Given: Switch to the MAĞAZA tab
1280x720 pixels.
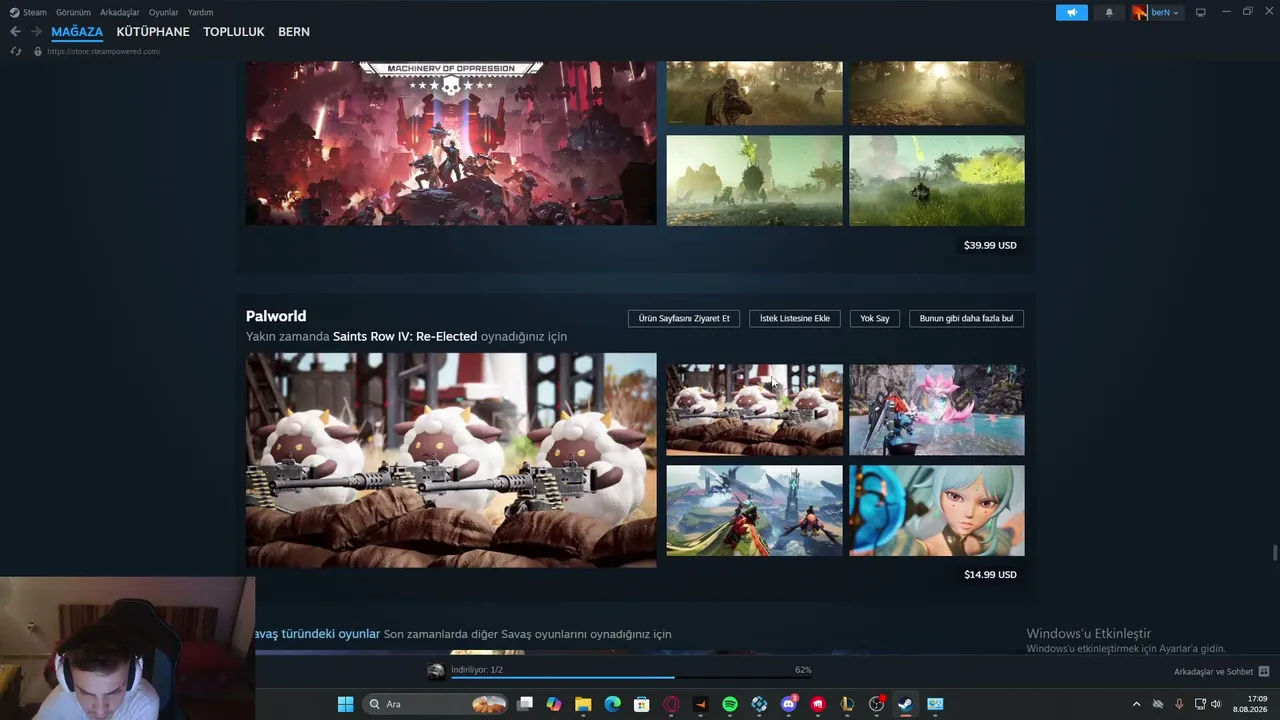Looking at the screenshot, I should (77, 32).
